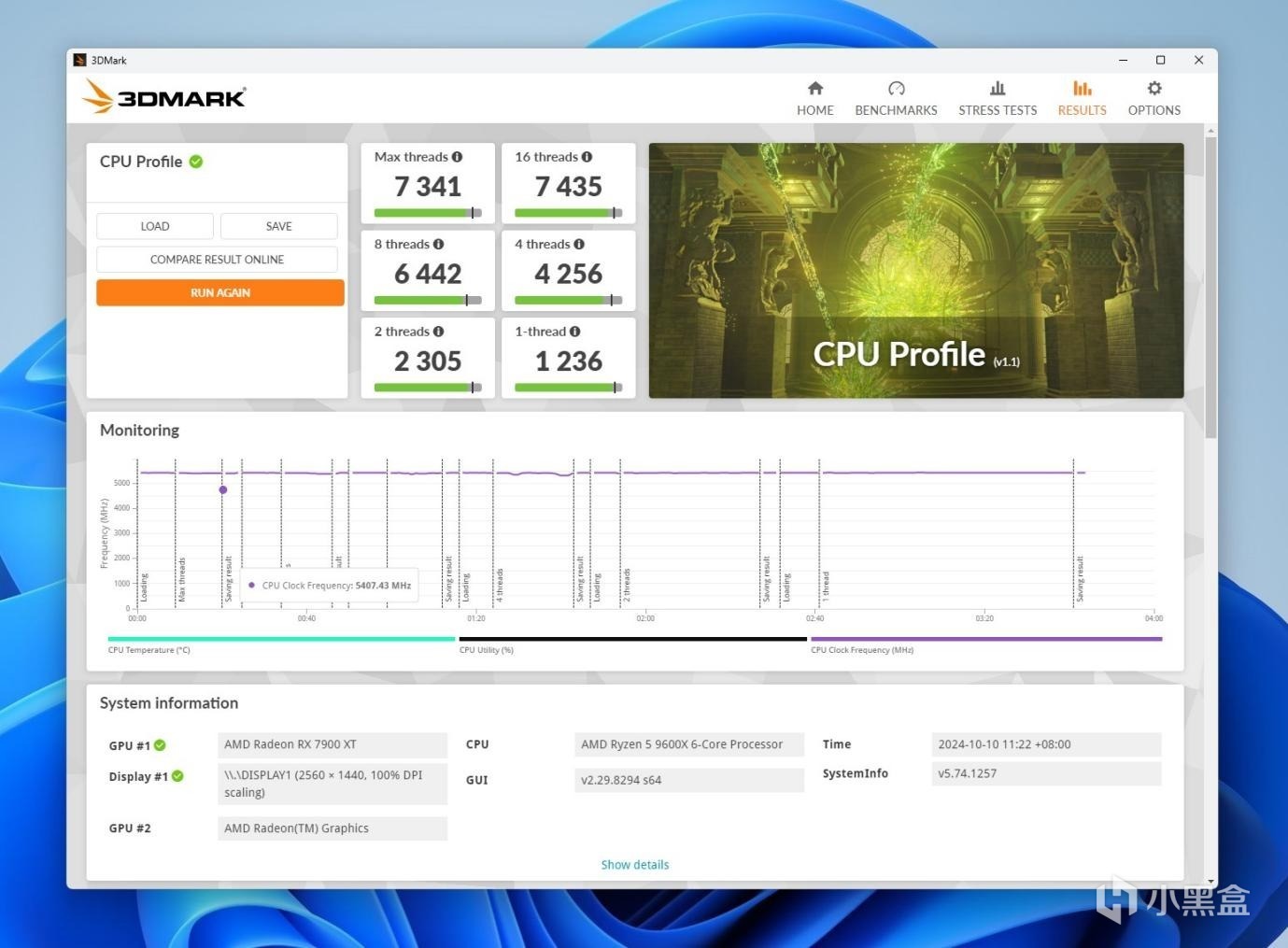1288x948 pixels.
Task: Open Stress Tests via the bar-chart icon
Action: [x=998, y=89]
